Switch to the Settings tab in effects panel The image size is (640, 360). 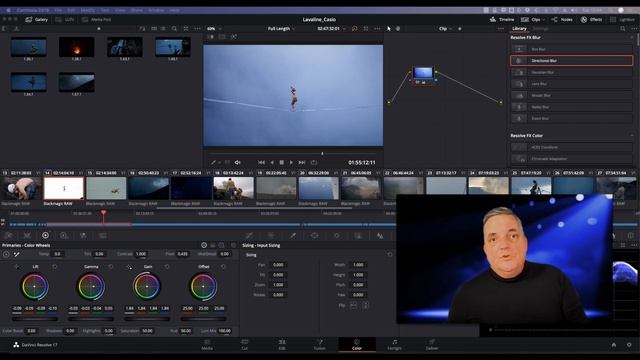540,29
